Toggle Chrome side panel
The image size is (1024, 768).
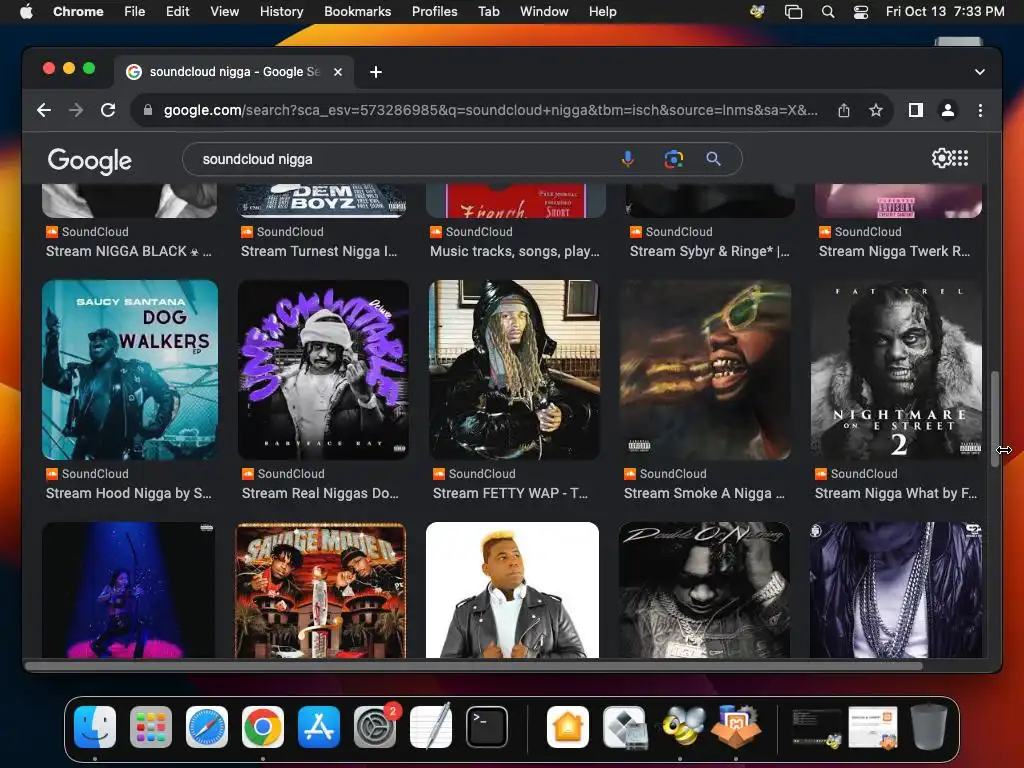tap(916, 110)
